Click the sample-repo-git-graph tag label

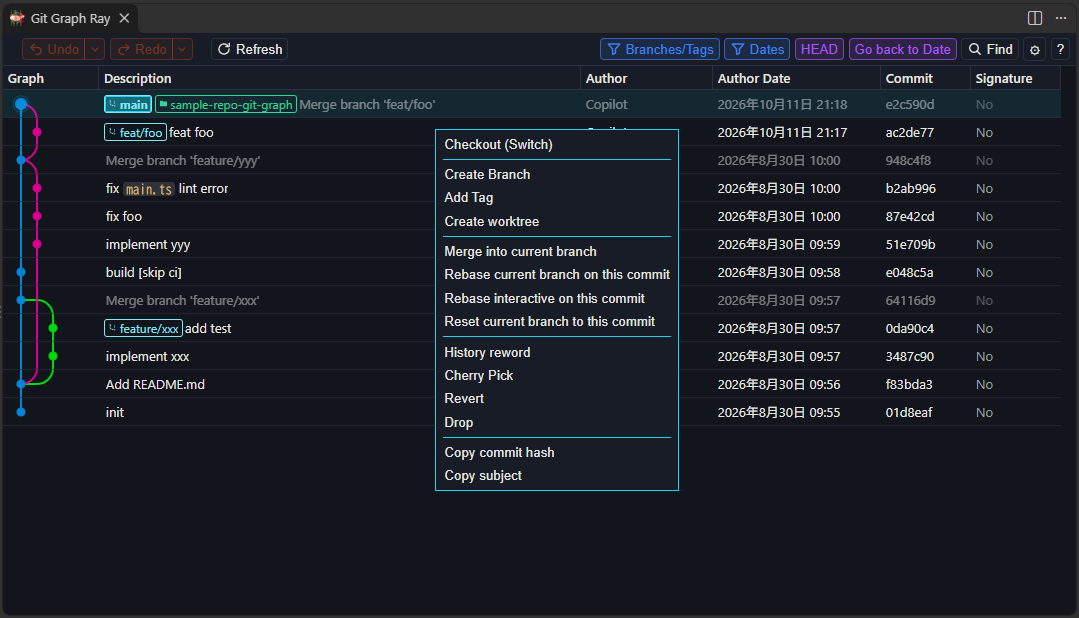coord(226,105)
